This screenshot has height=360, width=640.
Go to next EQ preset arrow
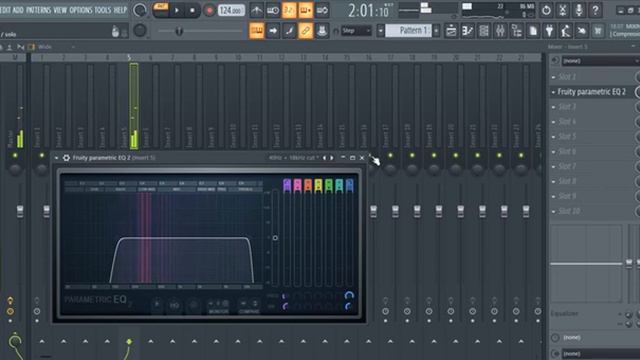click(x=332, y=158)
